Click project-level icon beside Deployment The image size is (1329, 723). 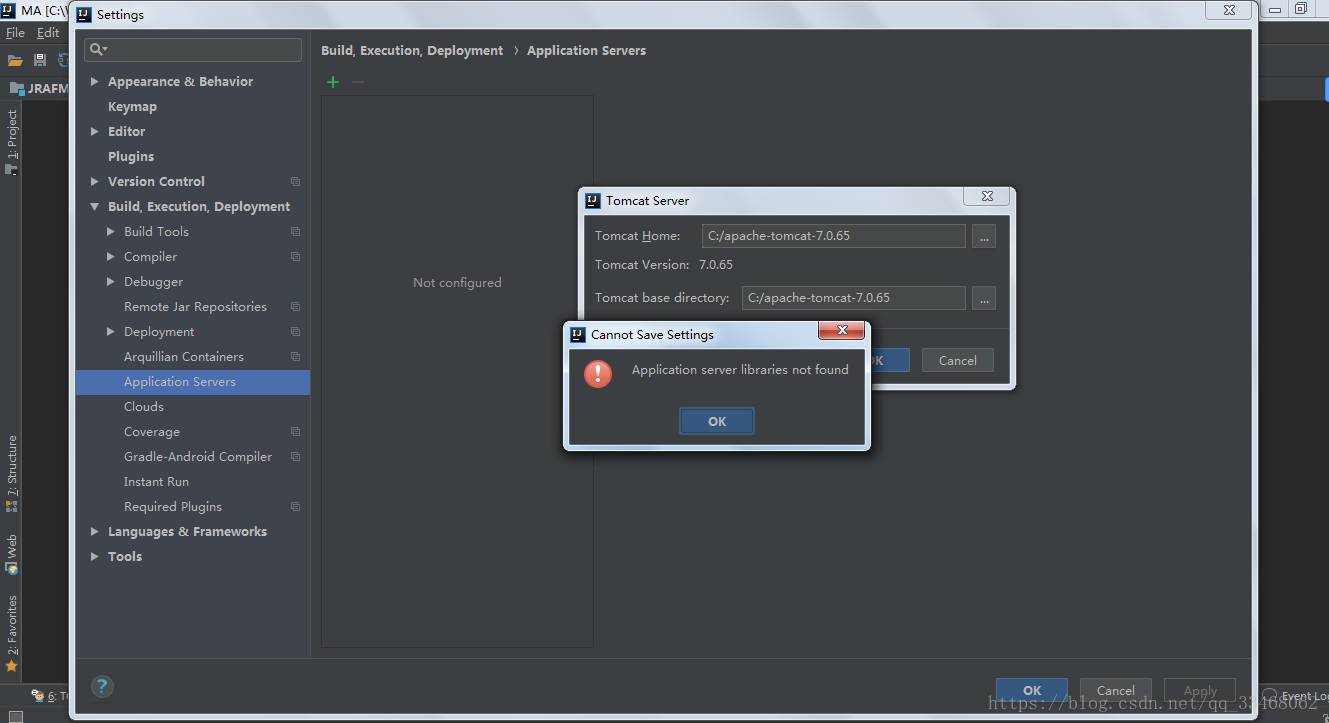click(x=295, y=331)
